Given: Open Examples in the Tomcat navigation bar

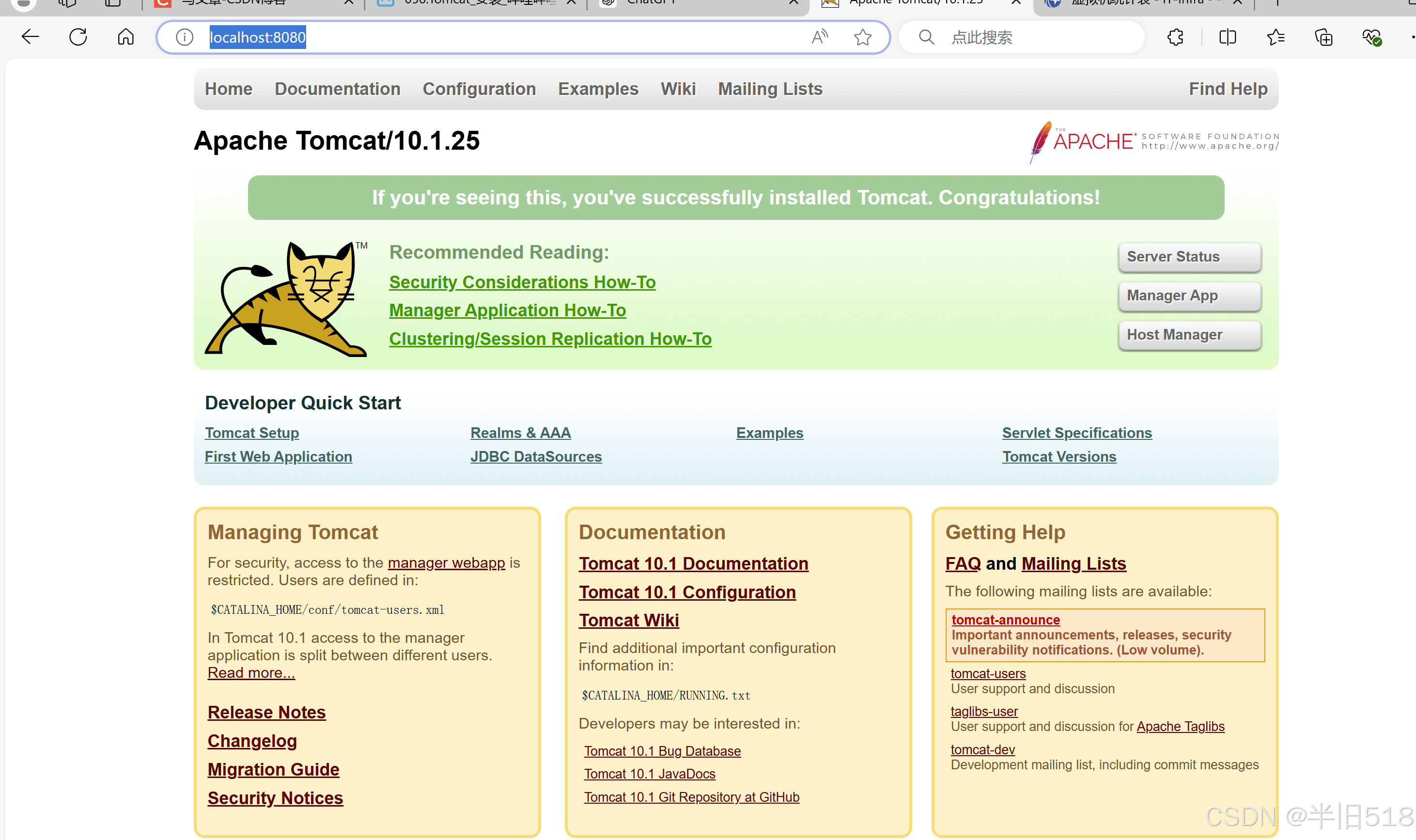Looking at the screenshot, I should pos(598,89).
